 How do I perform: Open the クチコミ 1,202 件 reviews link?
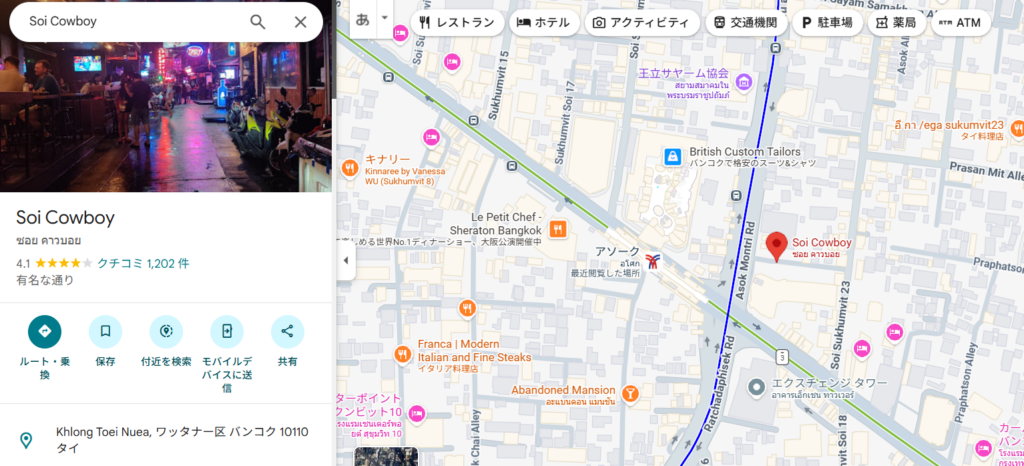(x=143, y=264)
